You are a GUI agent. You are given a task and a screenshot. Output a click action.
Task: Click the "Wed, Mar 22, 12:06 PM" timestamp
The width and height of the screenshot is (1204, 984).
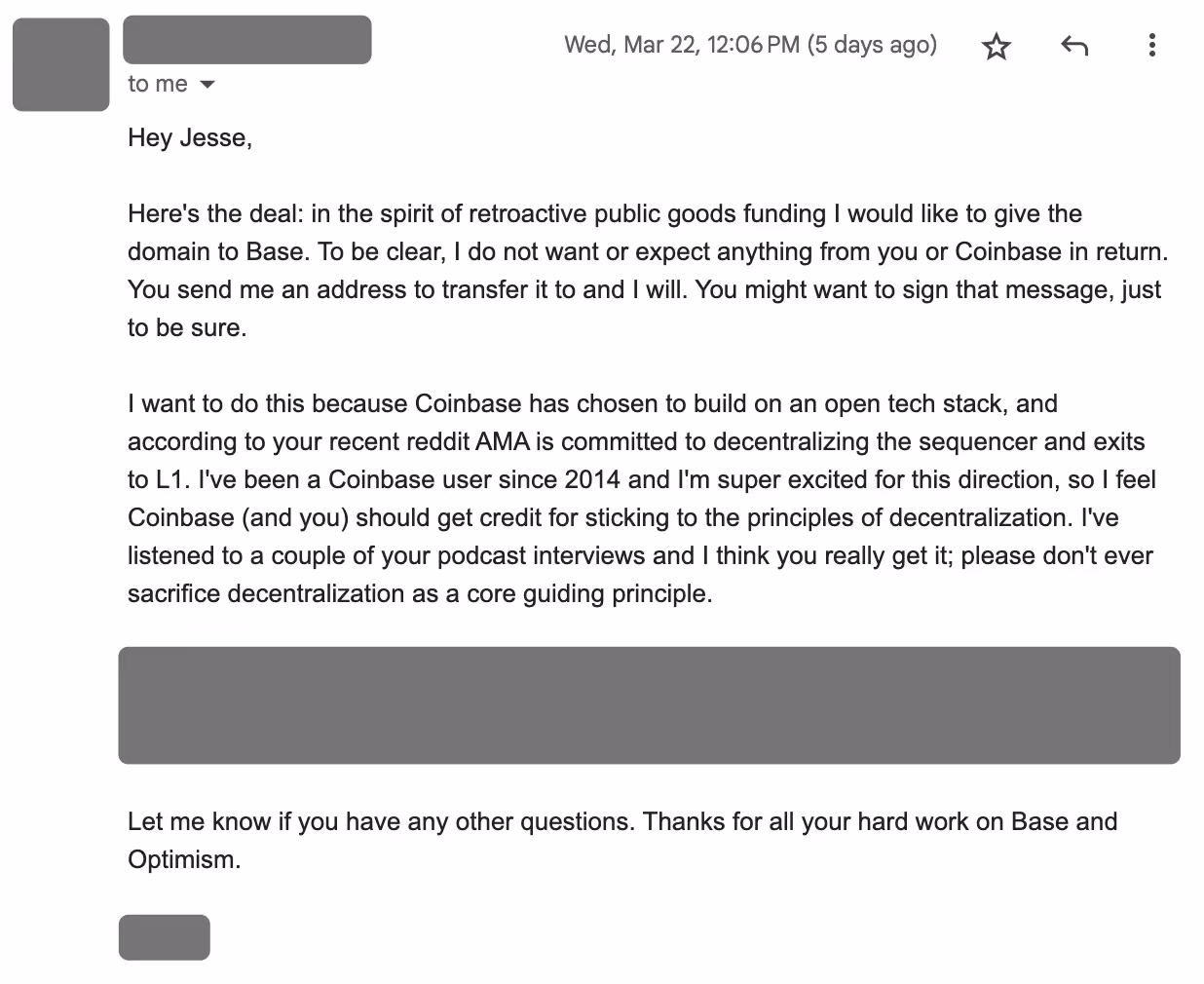coord(681,45)
